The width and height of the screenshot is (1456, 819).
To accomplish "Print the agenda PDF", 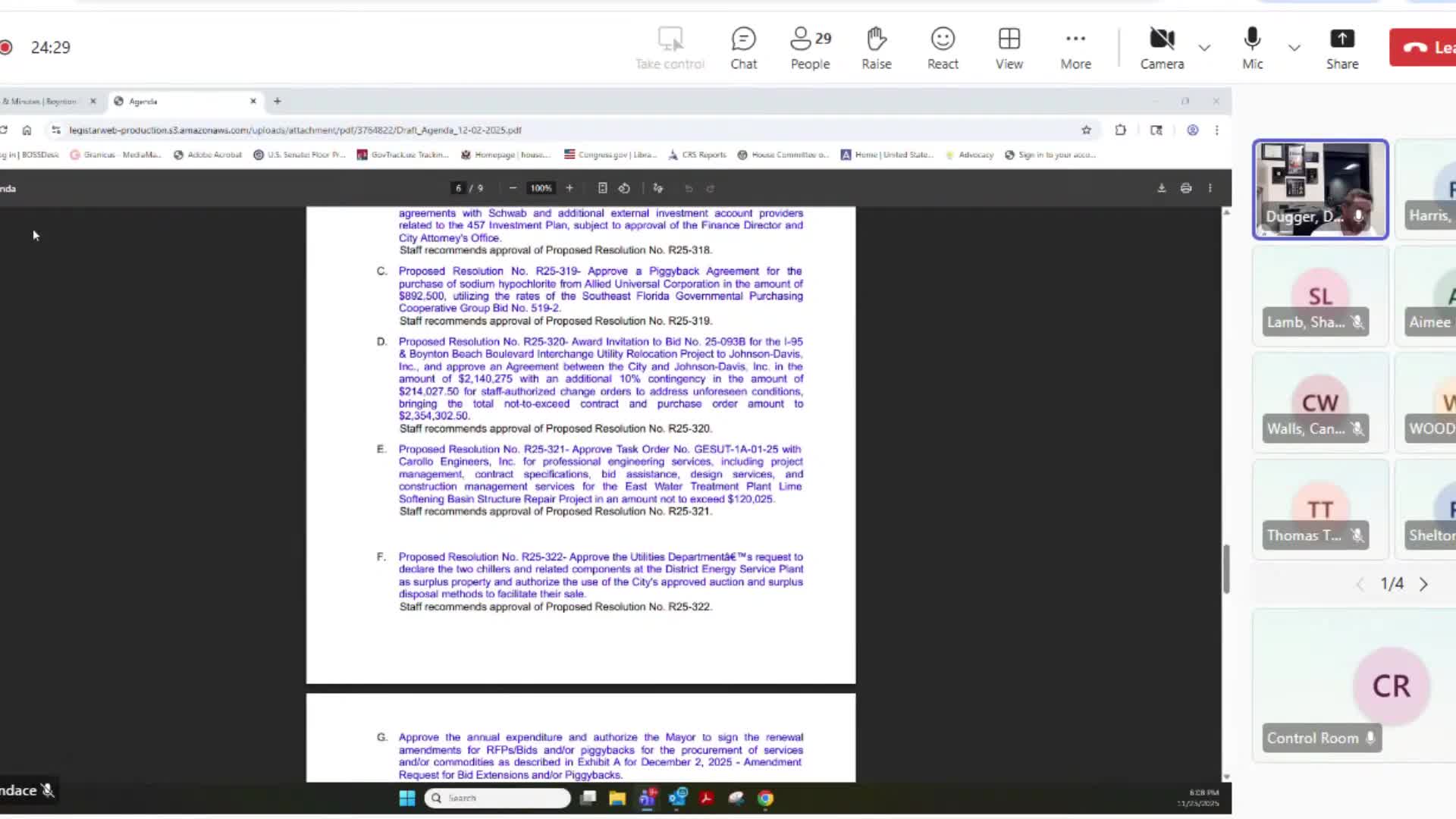I will click(x=1185, y=188).
